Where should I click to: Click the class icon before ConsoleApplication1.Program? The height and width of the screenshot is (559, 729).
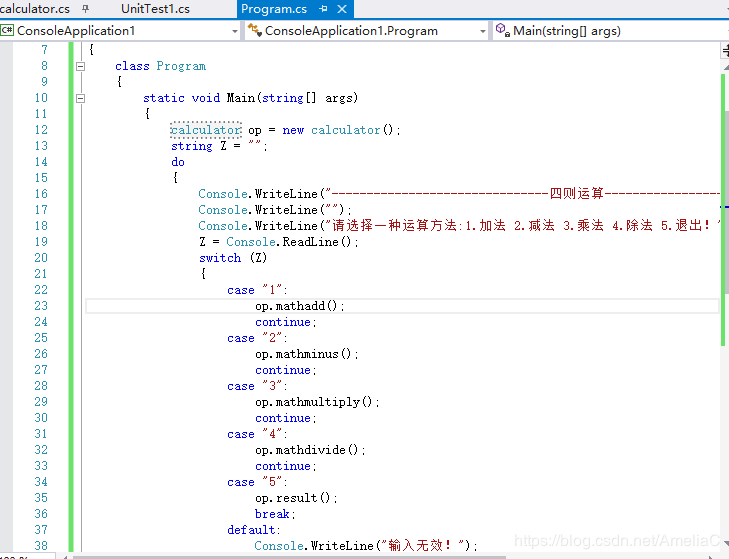pyautogui.click(x=254, y=30)
